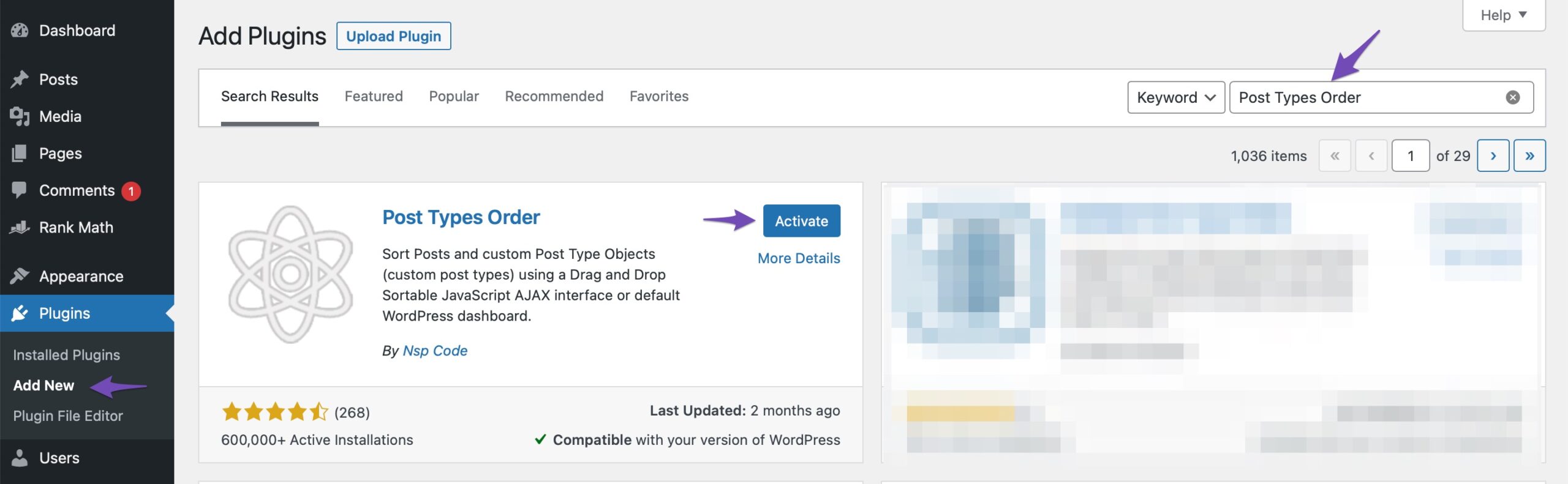The width and height of the screenshot is (1568, 484).
Task: Open Media via its sidebar icon
Action: click(x=20, y=116)
